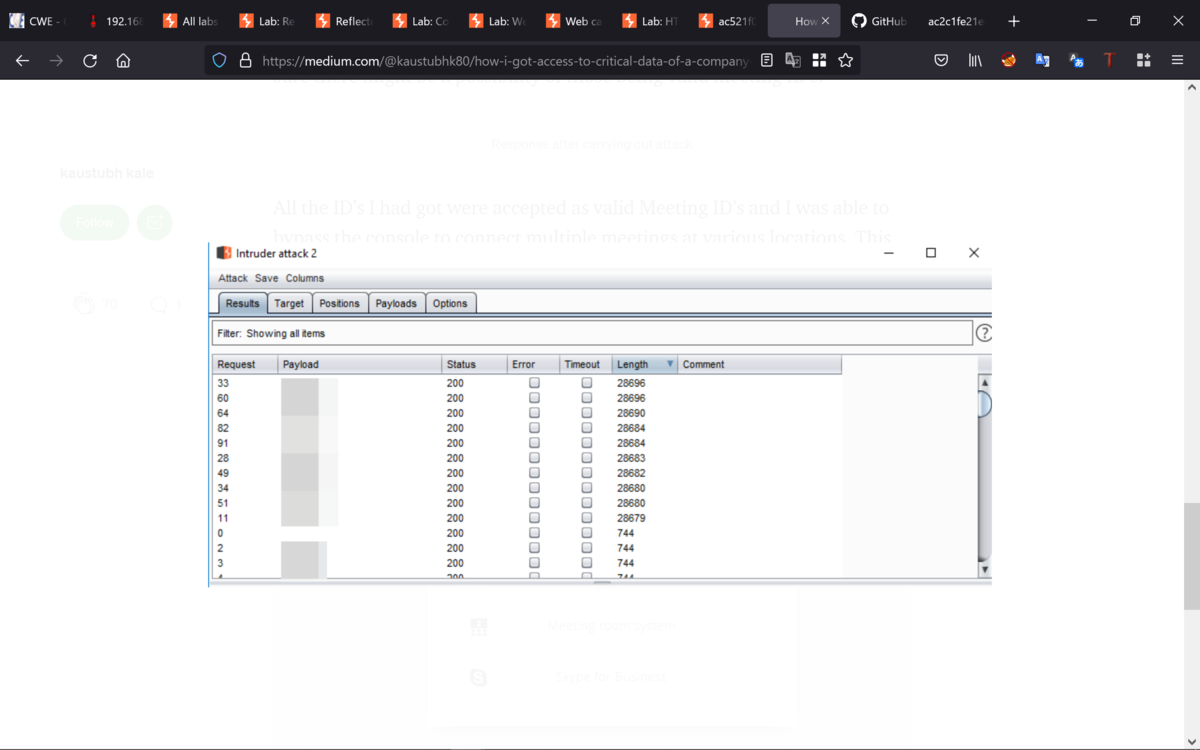Open the ac2c1fe21 browser tab
Image resolution: width=1200 pixels, height=750 pixels.
955,21
